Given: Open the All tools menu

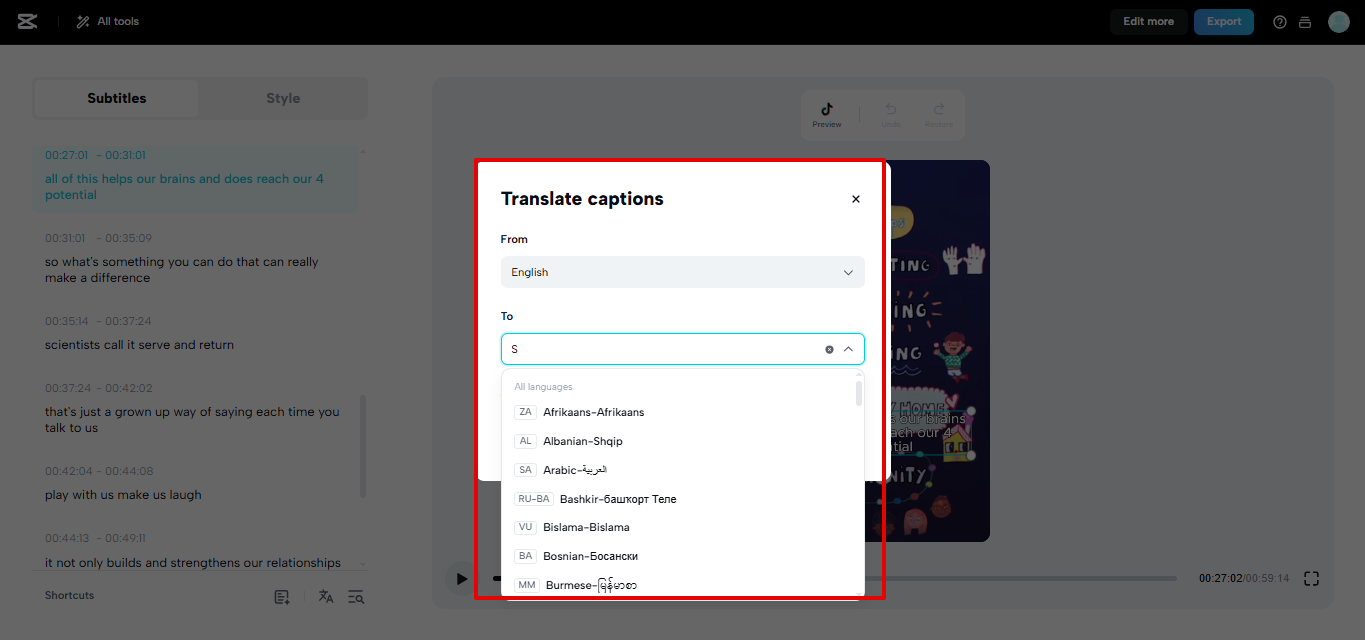Looking at the screenshot, I should [x=108, y=21].
